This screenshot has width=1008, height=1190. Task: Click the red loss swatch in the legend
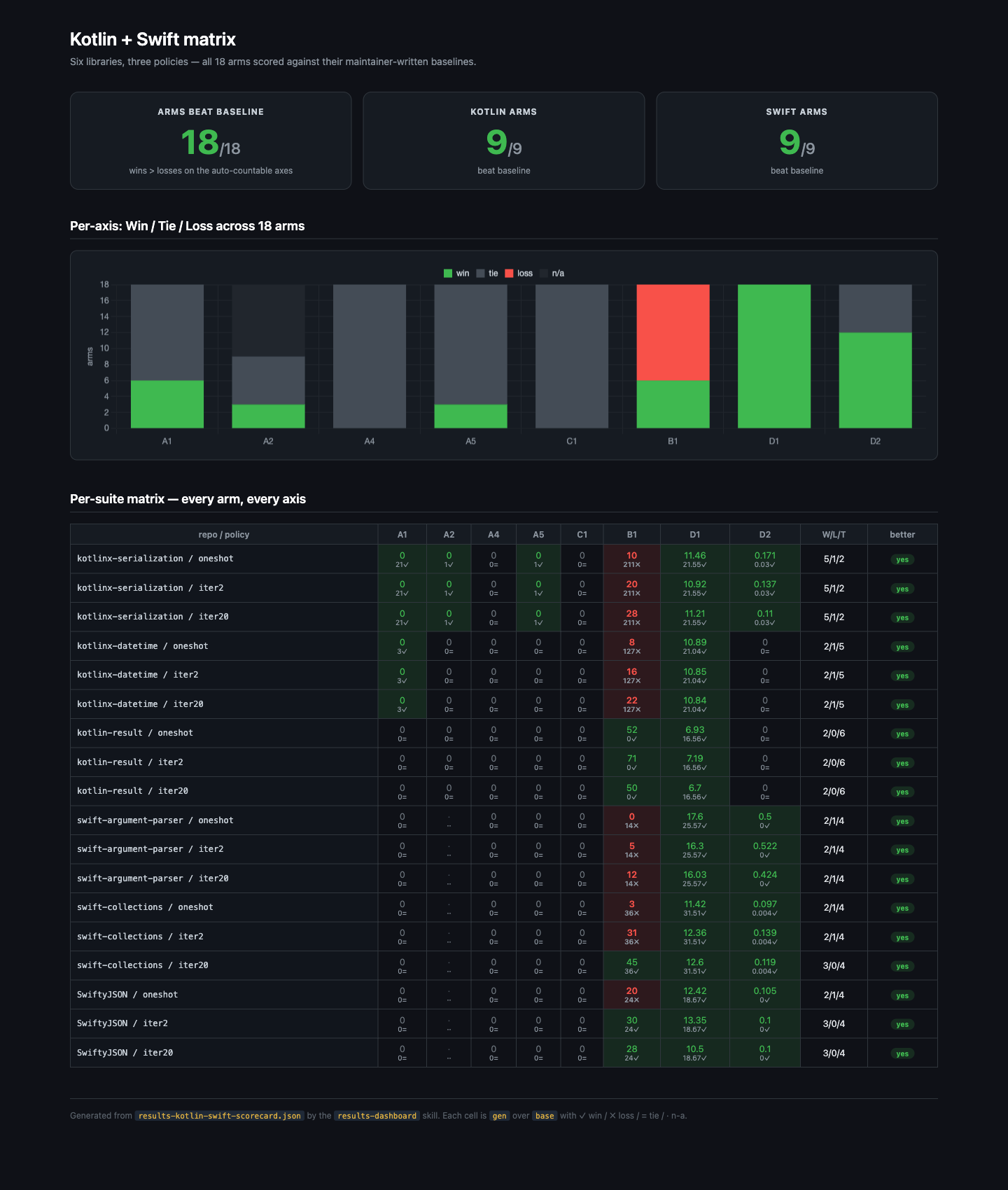[x=509, y=274]
